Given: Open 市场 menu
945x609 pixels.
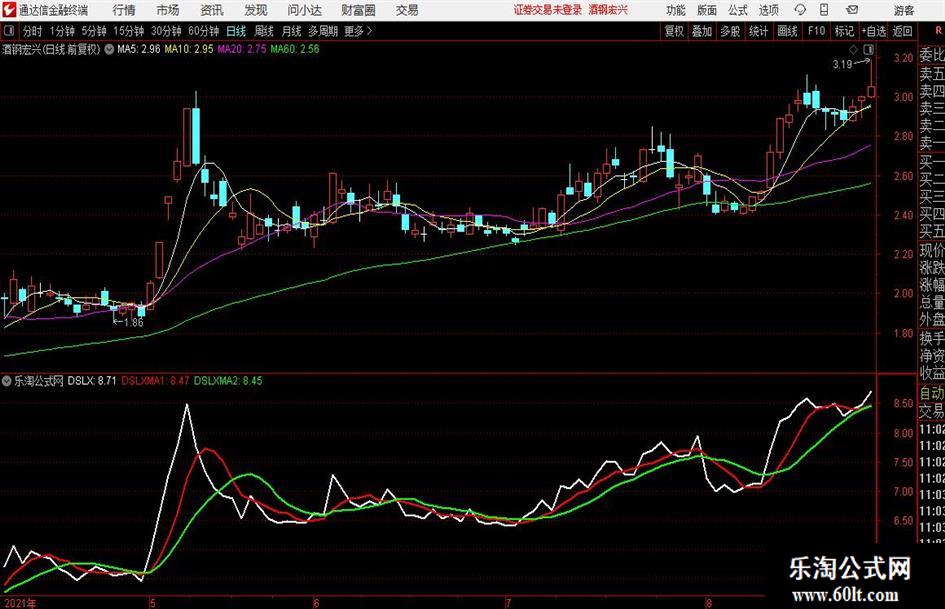Looking at the screenshot, I should pos(168,10).
